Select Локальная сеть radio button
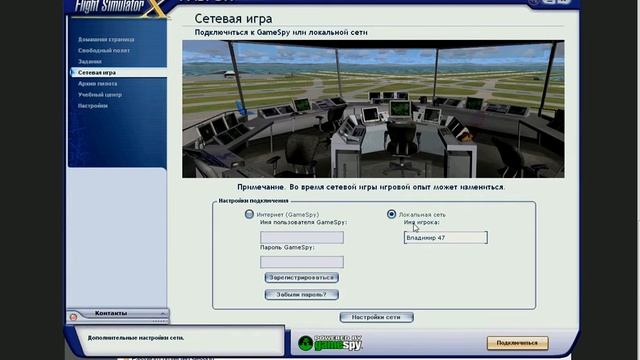640x360 pixels. click(391, 214)
